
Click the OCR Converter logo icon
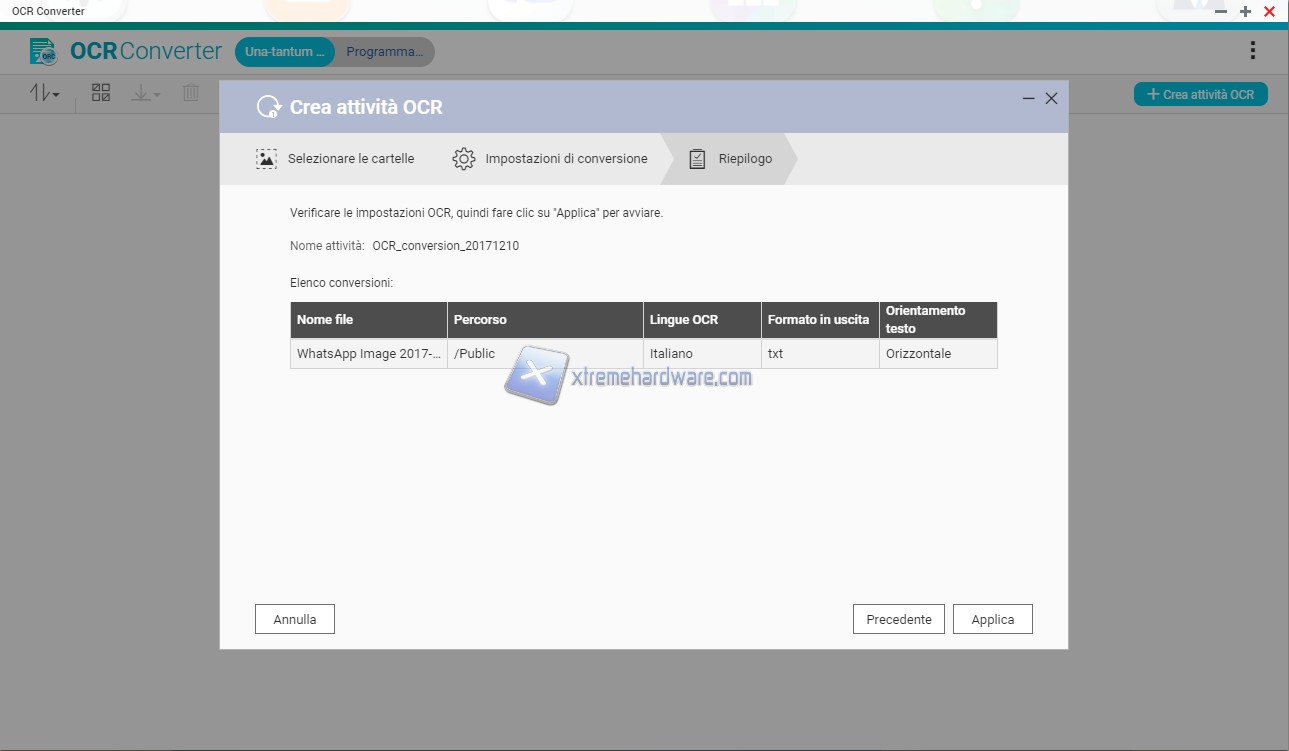click(x=43, y=51)
